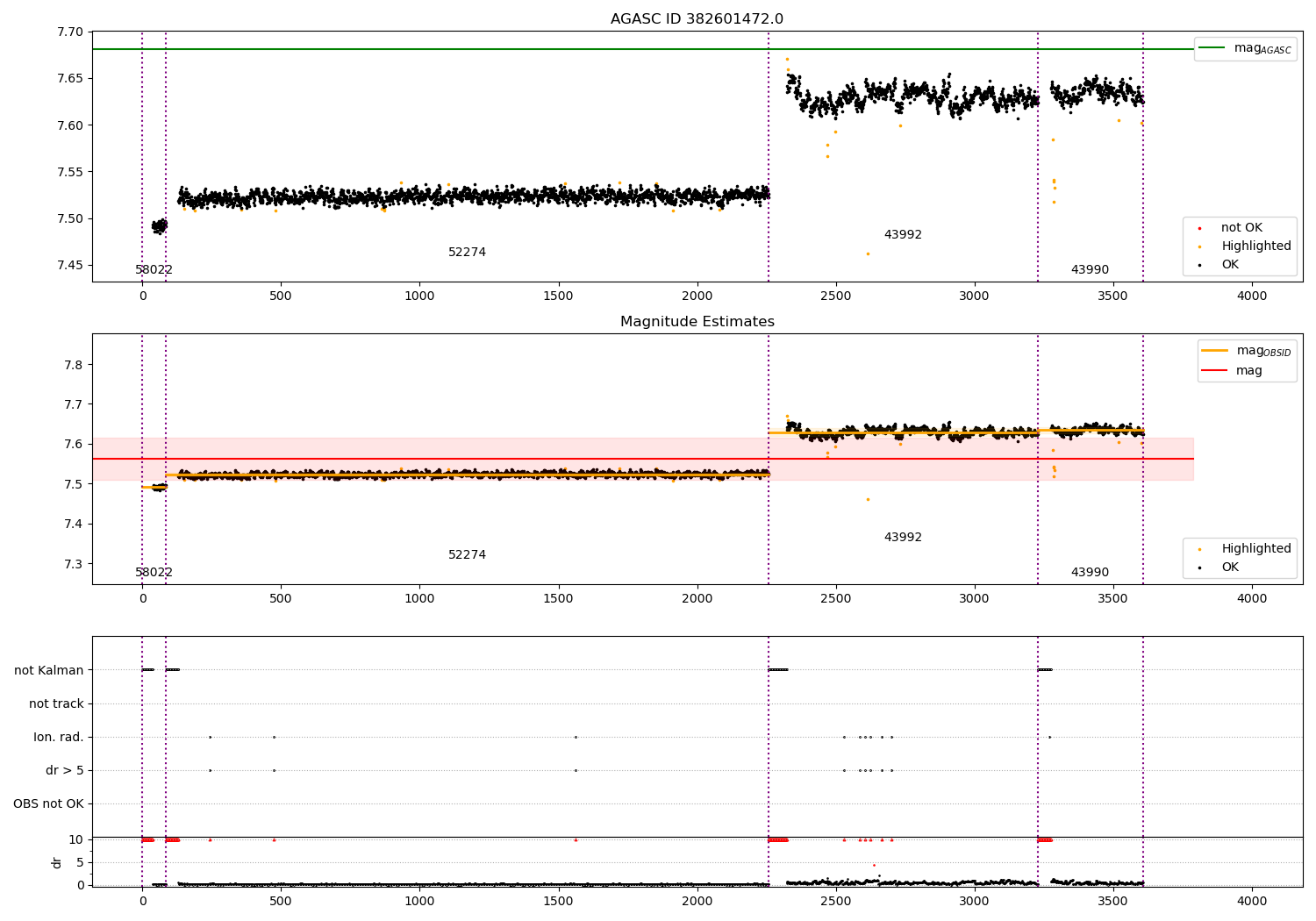Click the green line swatch in the mag AGASC legend
Screen dimensions: 1316x921
click(x=1212, y=48)
